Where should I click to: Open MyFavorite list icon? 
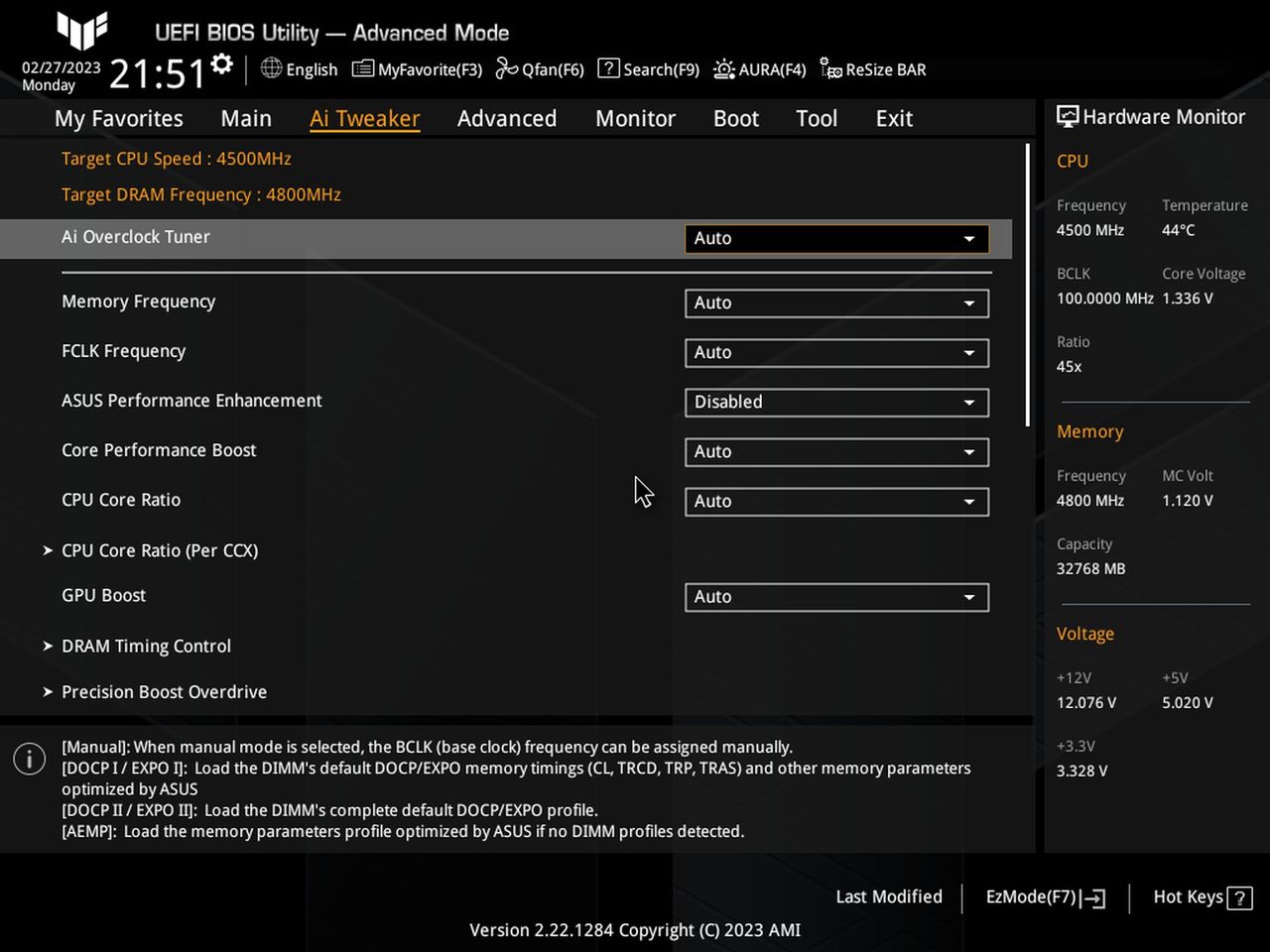coord(363,68)
